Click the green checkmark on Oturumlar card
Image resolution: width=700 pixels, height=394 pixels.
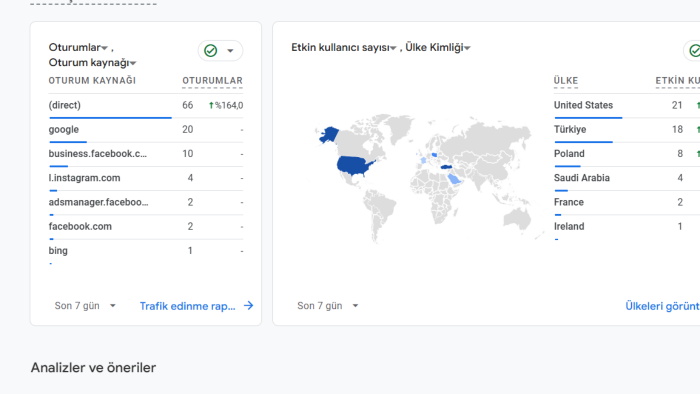click(x=211, y=50)
